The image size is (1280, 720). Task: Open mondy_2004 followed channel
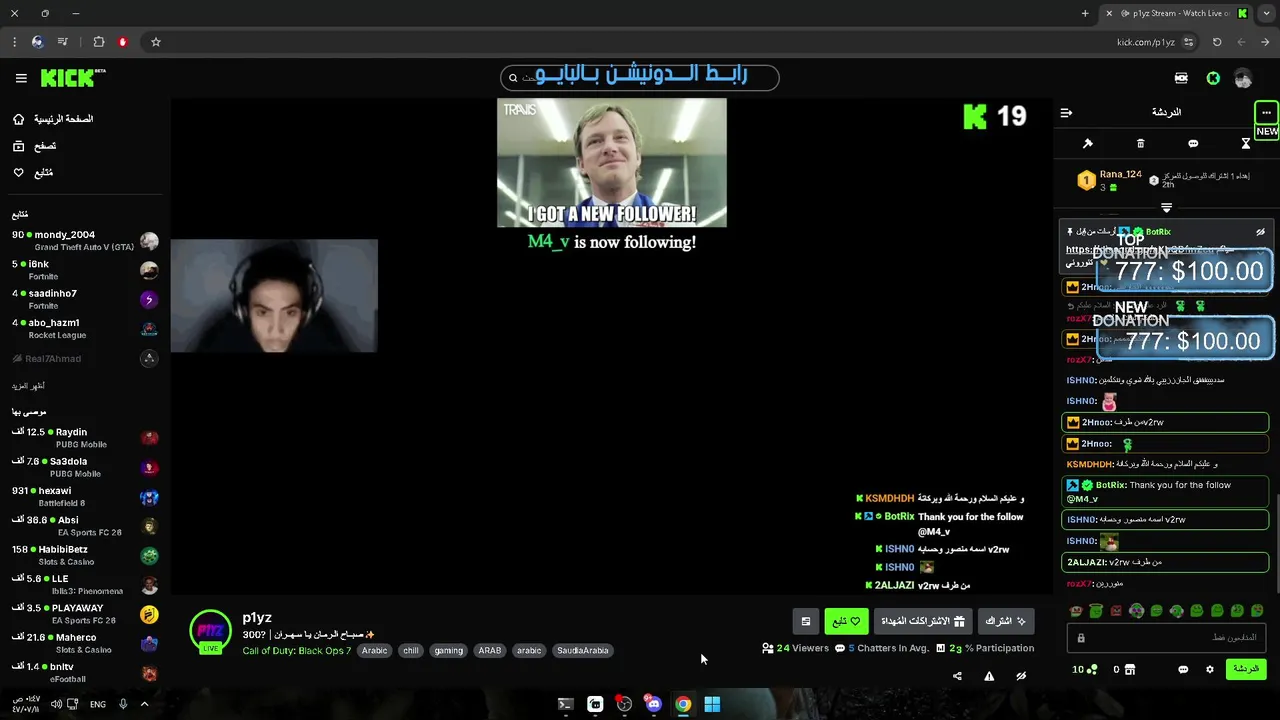(85, 240)
